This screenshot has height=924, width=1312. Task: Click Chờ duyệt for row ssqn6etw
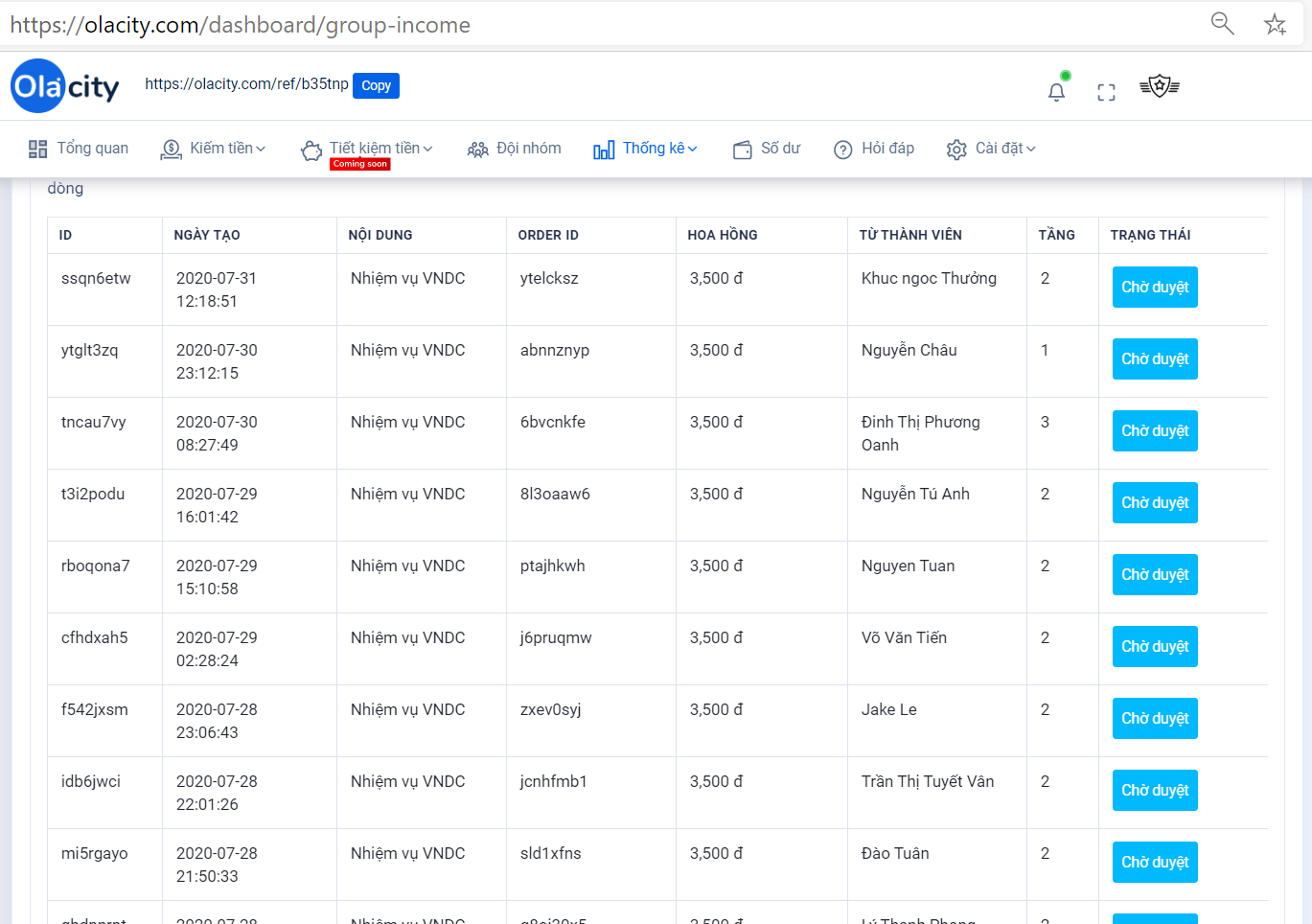[x=1155, y=288]
